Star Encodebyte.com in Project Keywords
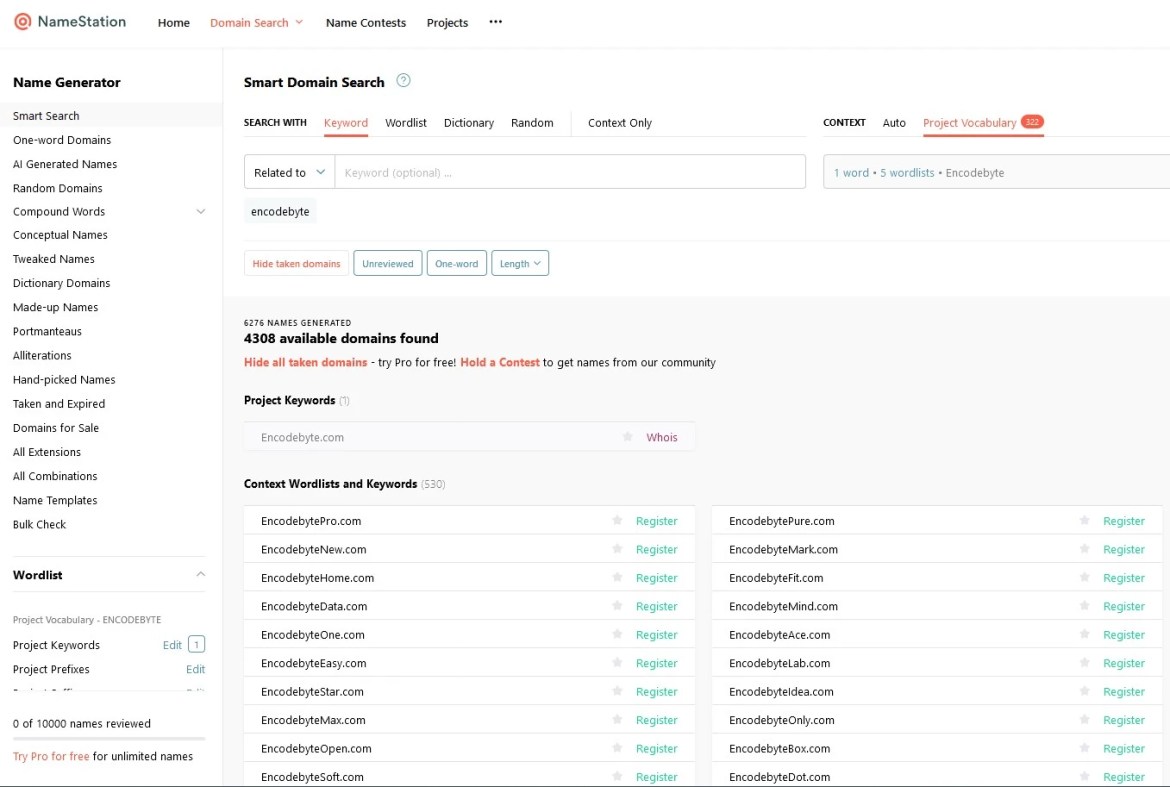 628,436
